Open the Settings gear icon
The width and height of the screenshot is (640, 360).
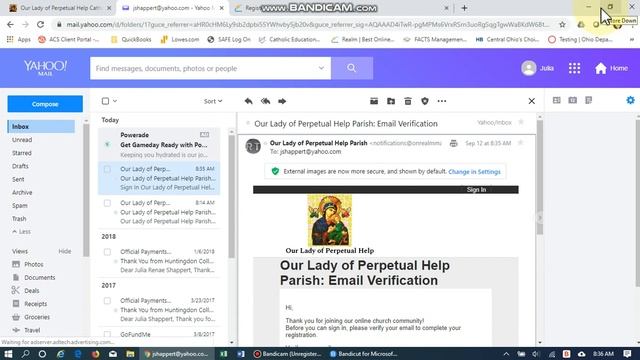click(630, 100)
